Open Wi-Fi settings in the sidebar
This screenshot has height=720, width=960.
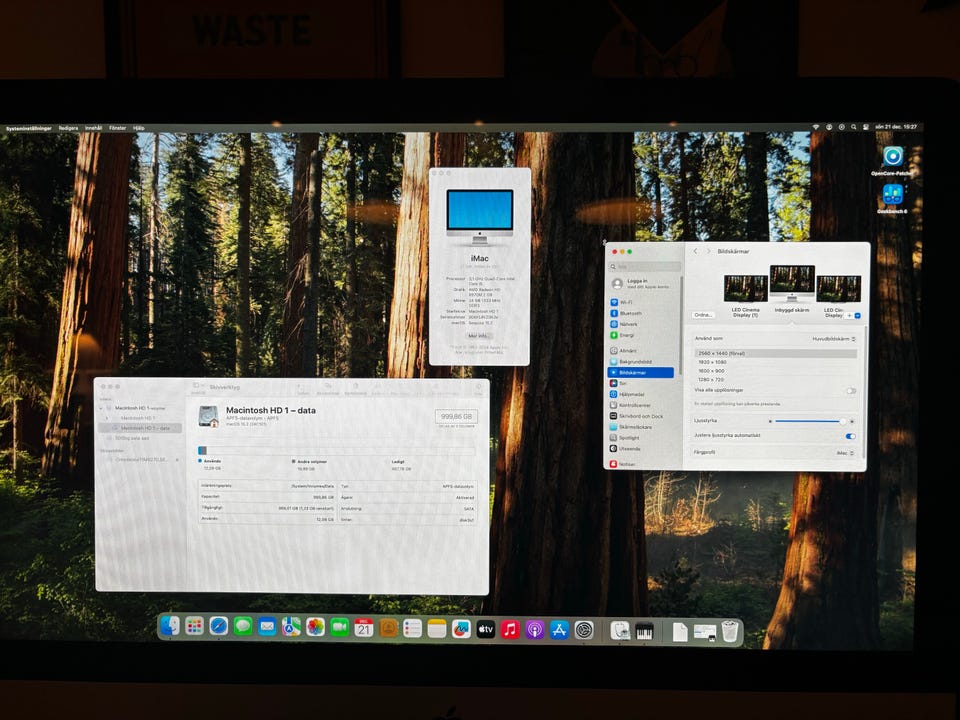click(x=626, y=302)
